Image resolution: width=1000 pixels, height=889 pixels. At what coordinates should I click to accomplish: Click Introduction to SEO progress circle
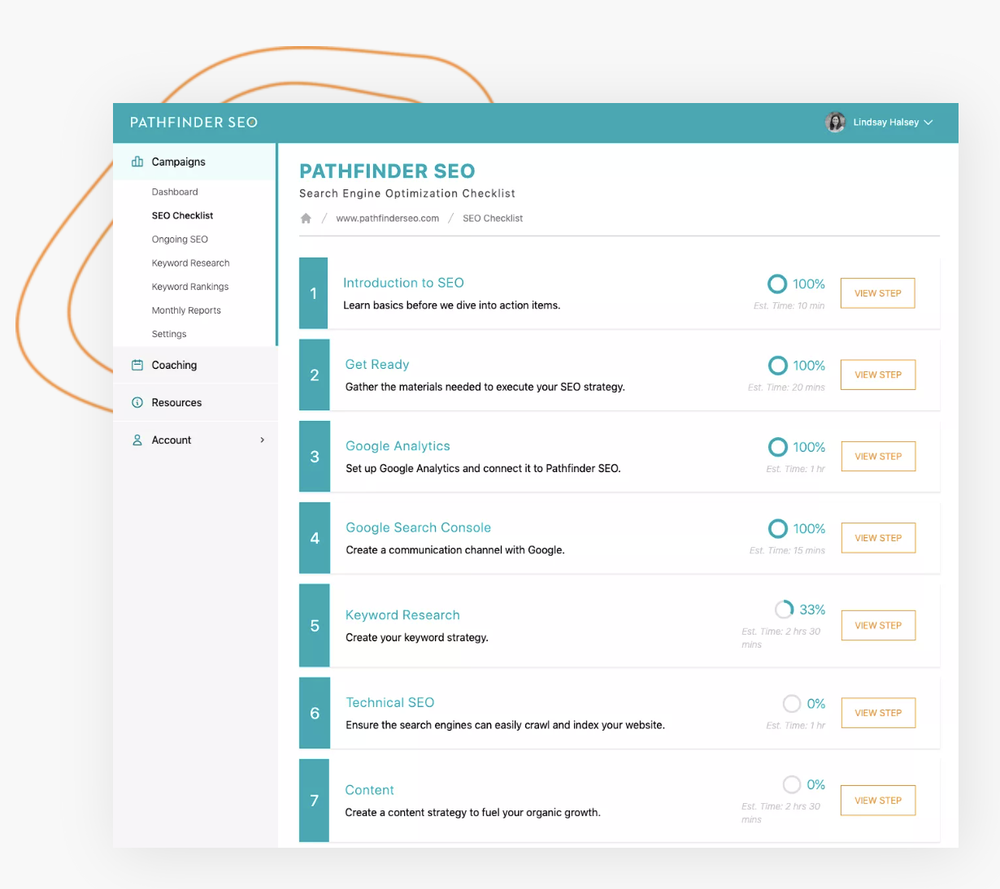[x=777, y=284]
